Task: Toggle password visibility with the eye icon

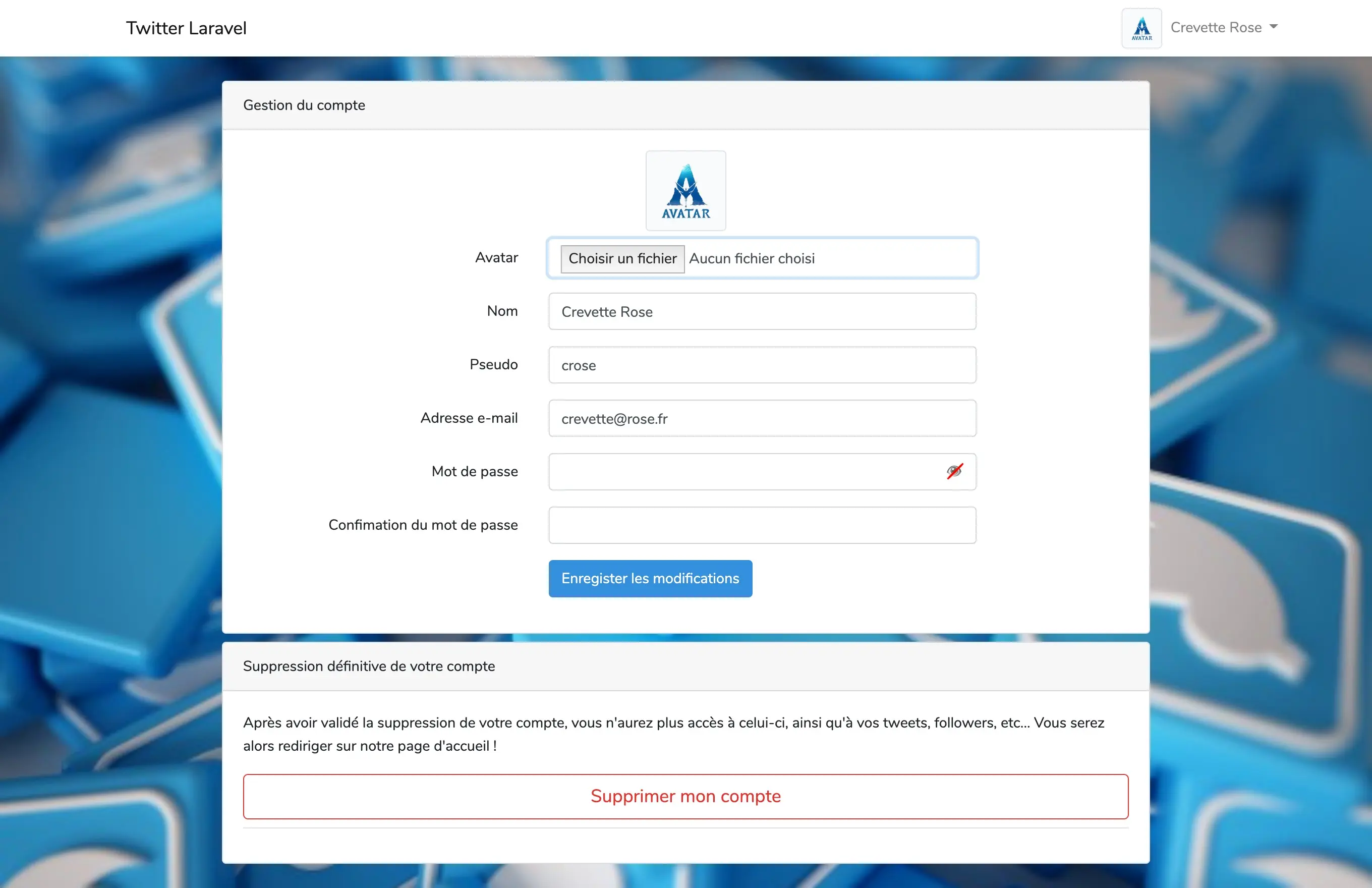Action: [x=954, y=471]
